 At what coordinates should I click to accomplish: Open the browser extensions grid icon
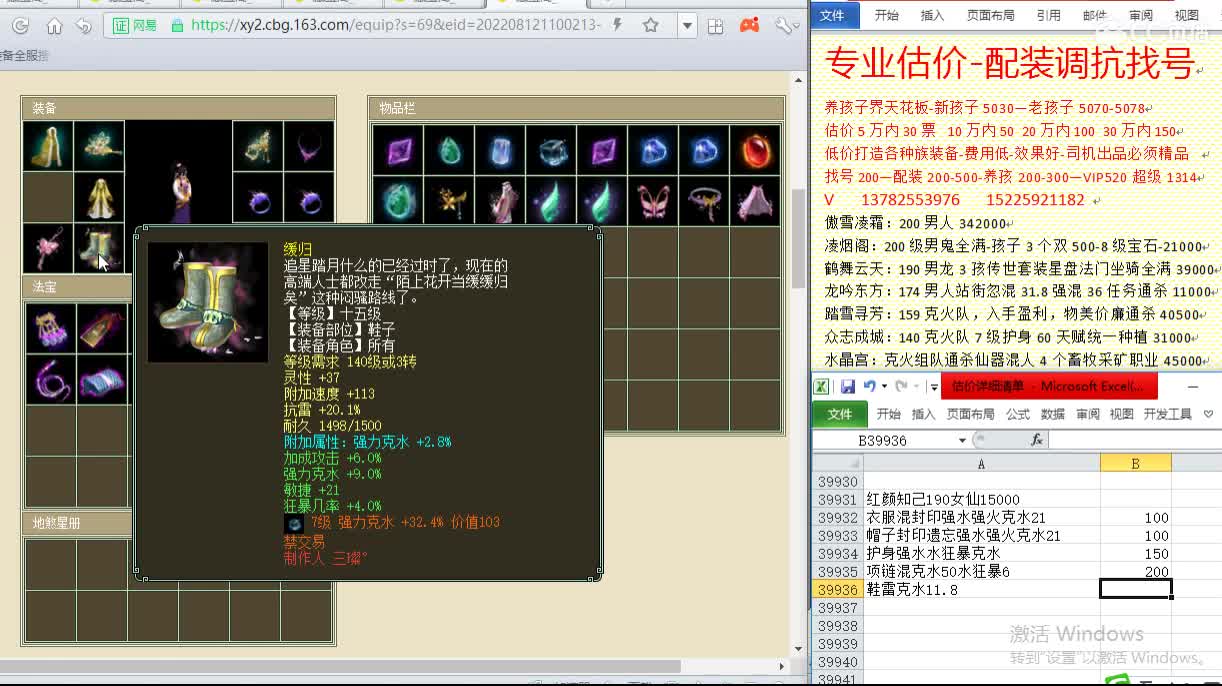click(715, 26)
